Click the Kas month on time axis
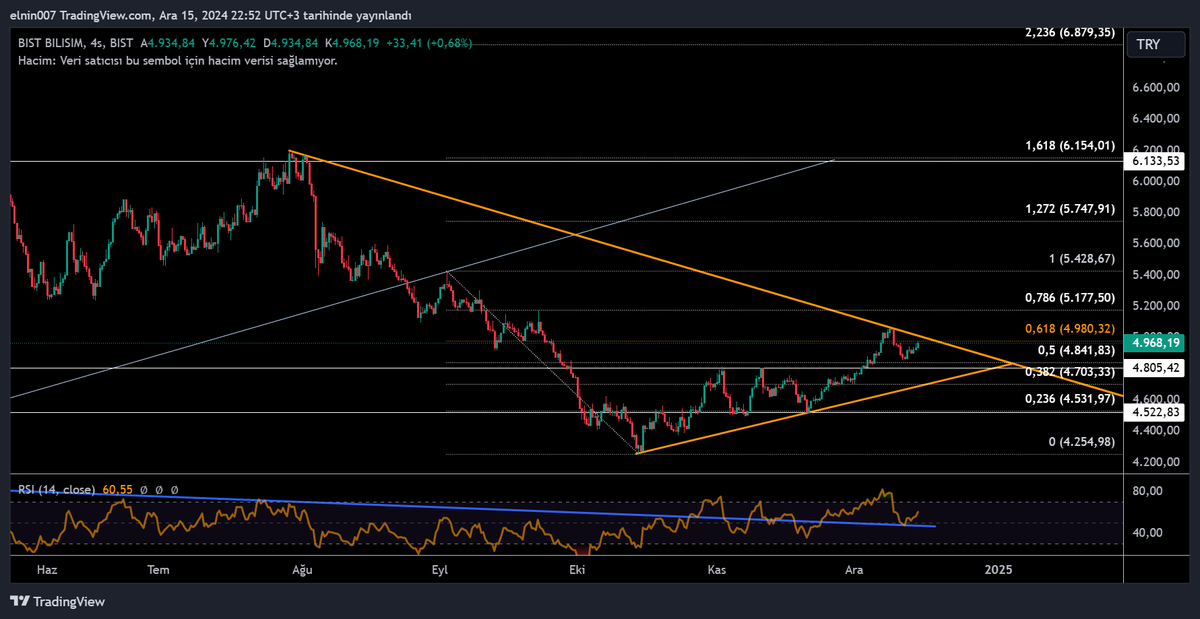This screenshot has width=1200, height=619. (x=716, y=569)
